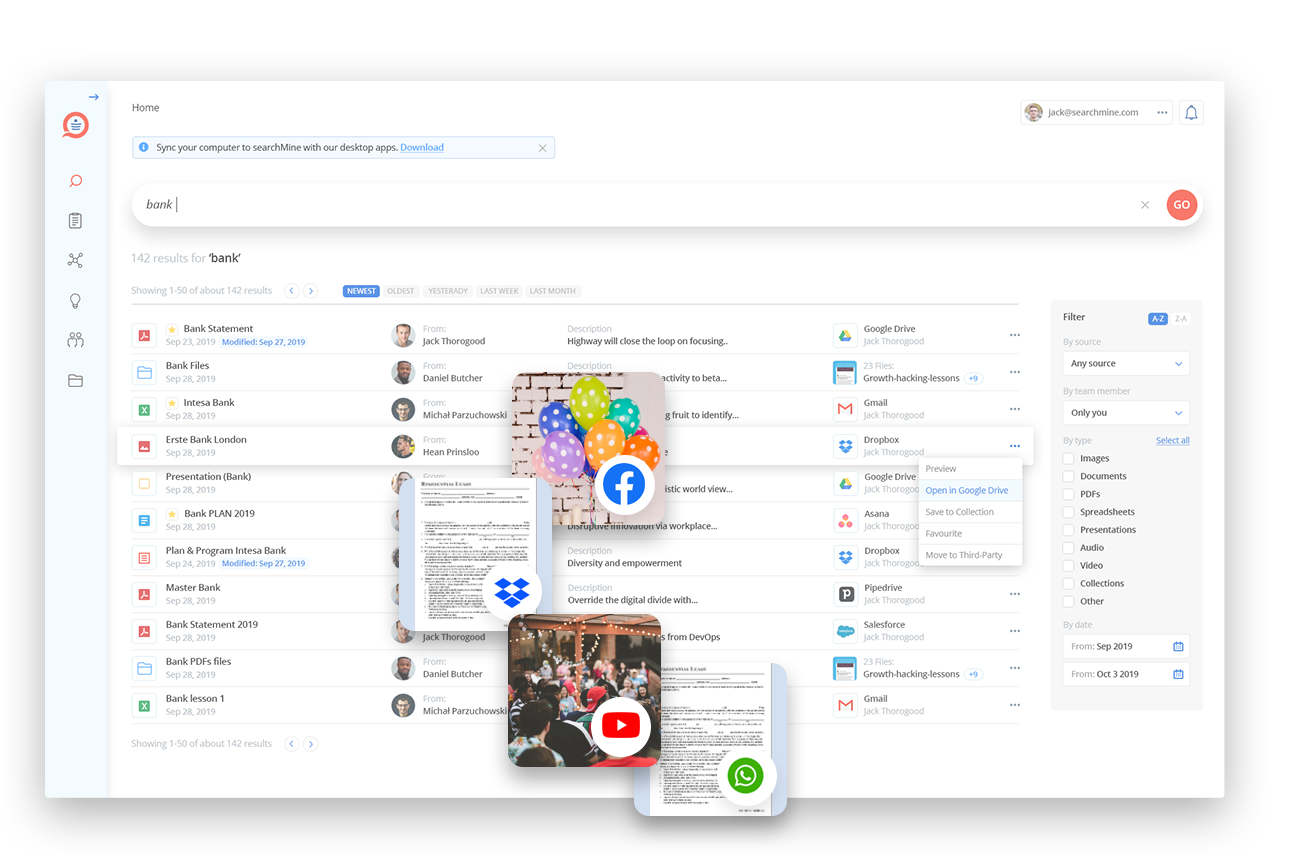Expand sidebar with the arrow icon
This screenshot has height=857, width=1290.
[93, 97]
